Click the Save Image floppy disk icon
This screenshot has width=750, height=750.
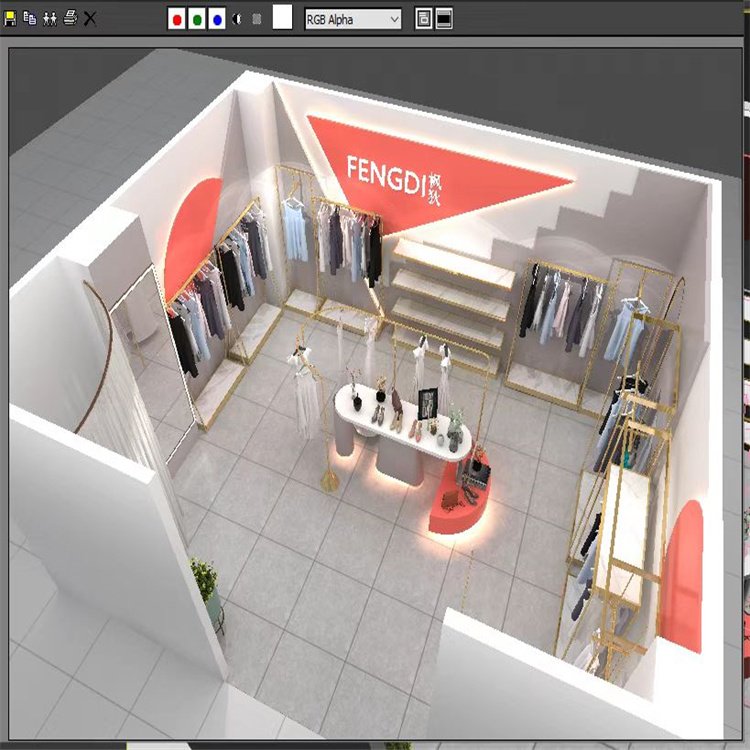tap(10, 19)
